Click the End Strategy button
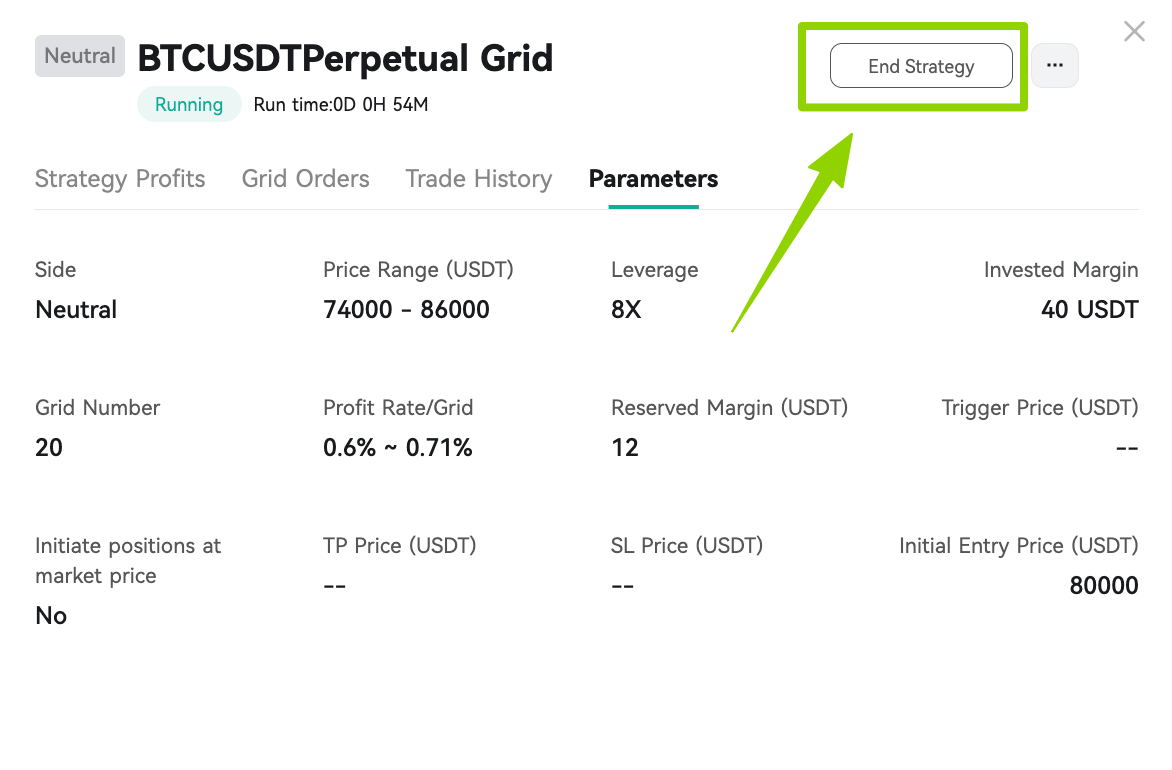 [921, 66]
